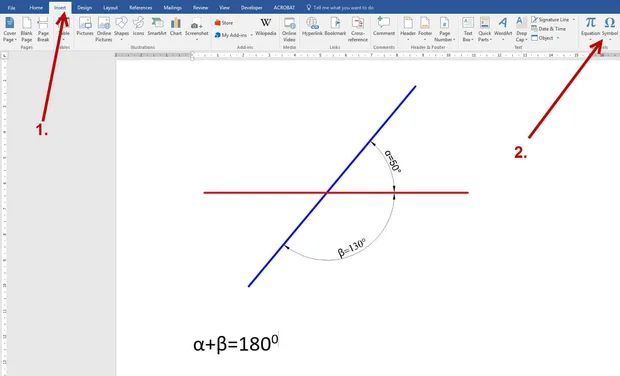Expand the My Add-ins dropdown
620x376 pixels.
(251, 35)
